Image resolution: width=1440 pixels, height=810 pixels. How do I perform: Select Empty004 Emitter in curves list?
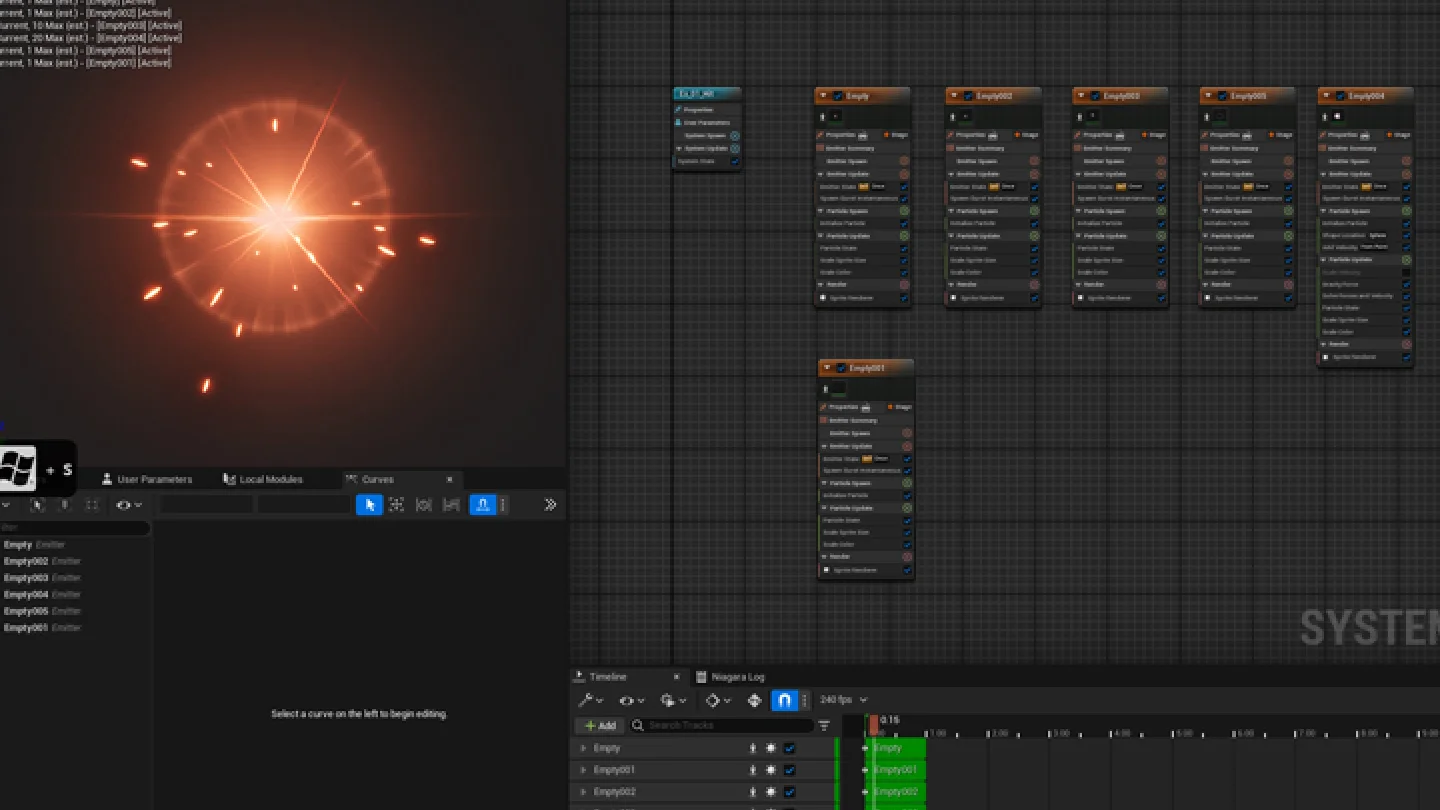click(42, 594)
